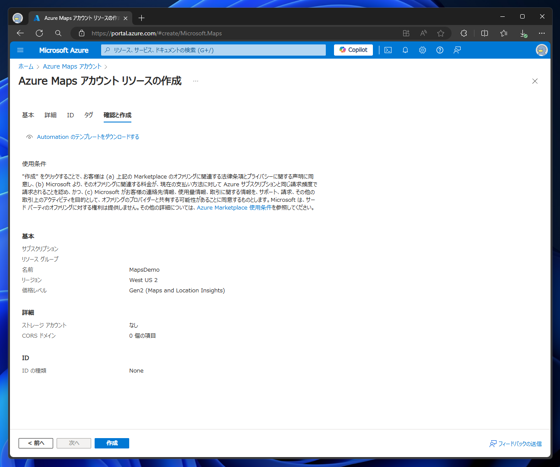560x467 pixels.
Task: Open the ellipsis next to the page title
Action: 195,81
